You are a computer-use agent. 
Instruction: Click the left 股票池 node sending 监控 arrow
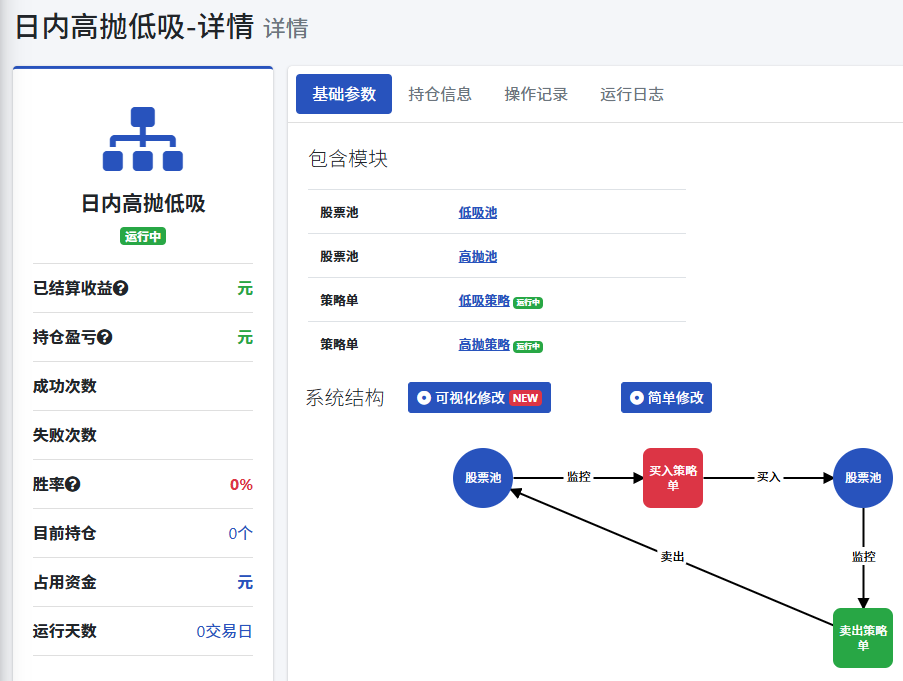(483, 478)
